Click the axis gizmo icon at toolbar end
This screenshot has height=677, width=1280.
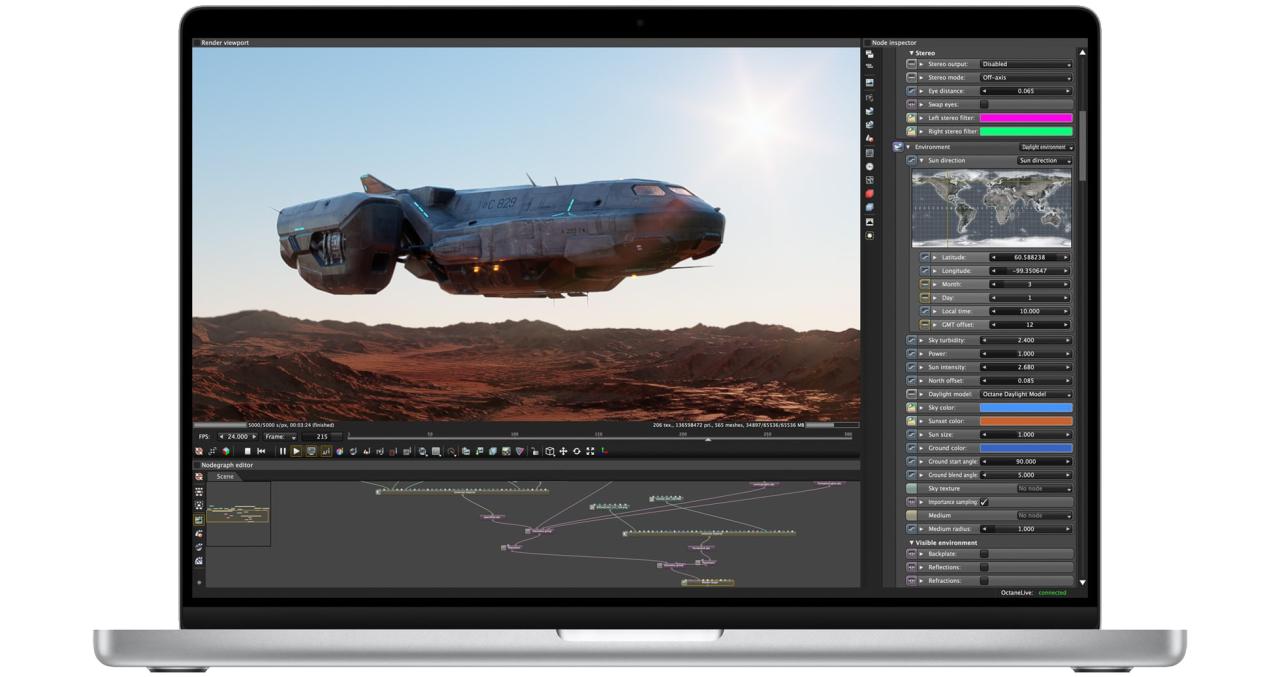[x=603, y=451]
